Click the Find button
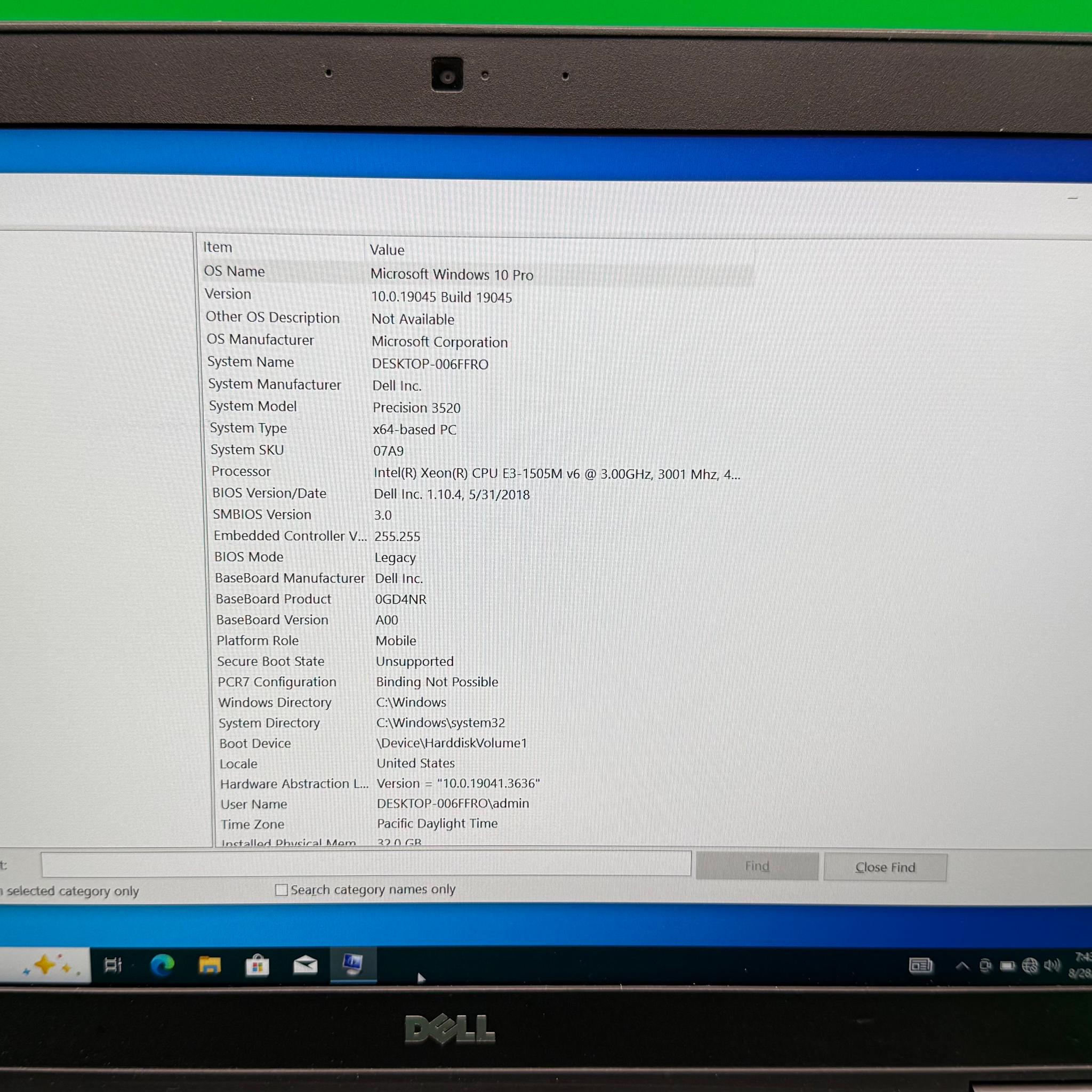 click(757, 866)
